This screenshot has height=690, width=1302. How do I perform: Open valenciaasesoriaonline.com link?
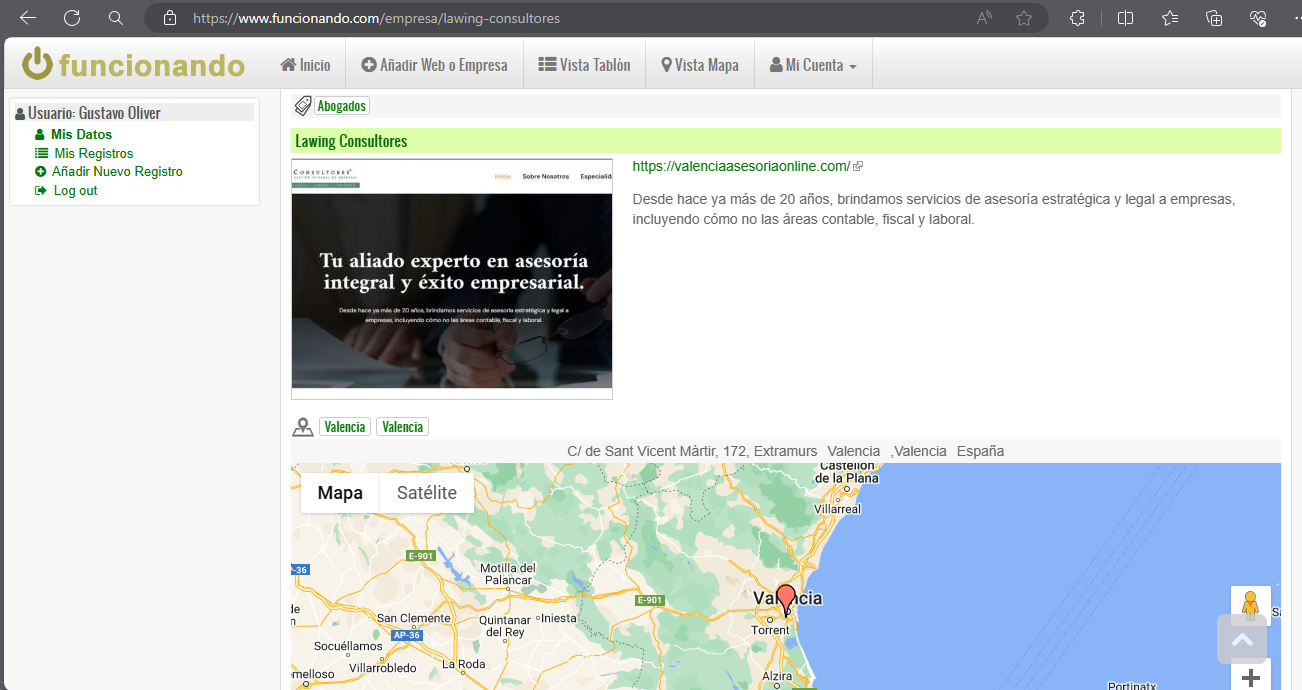tap(741, 167)
